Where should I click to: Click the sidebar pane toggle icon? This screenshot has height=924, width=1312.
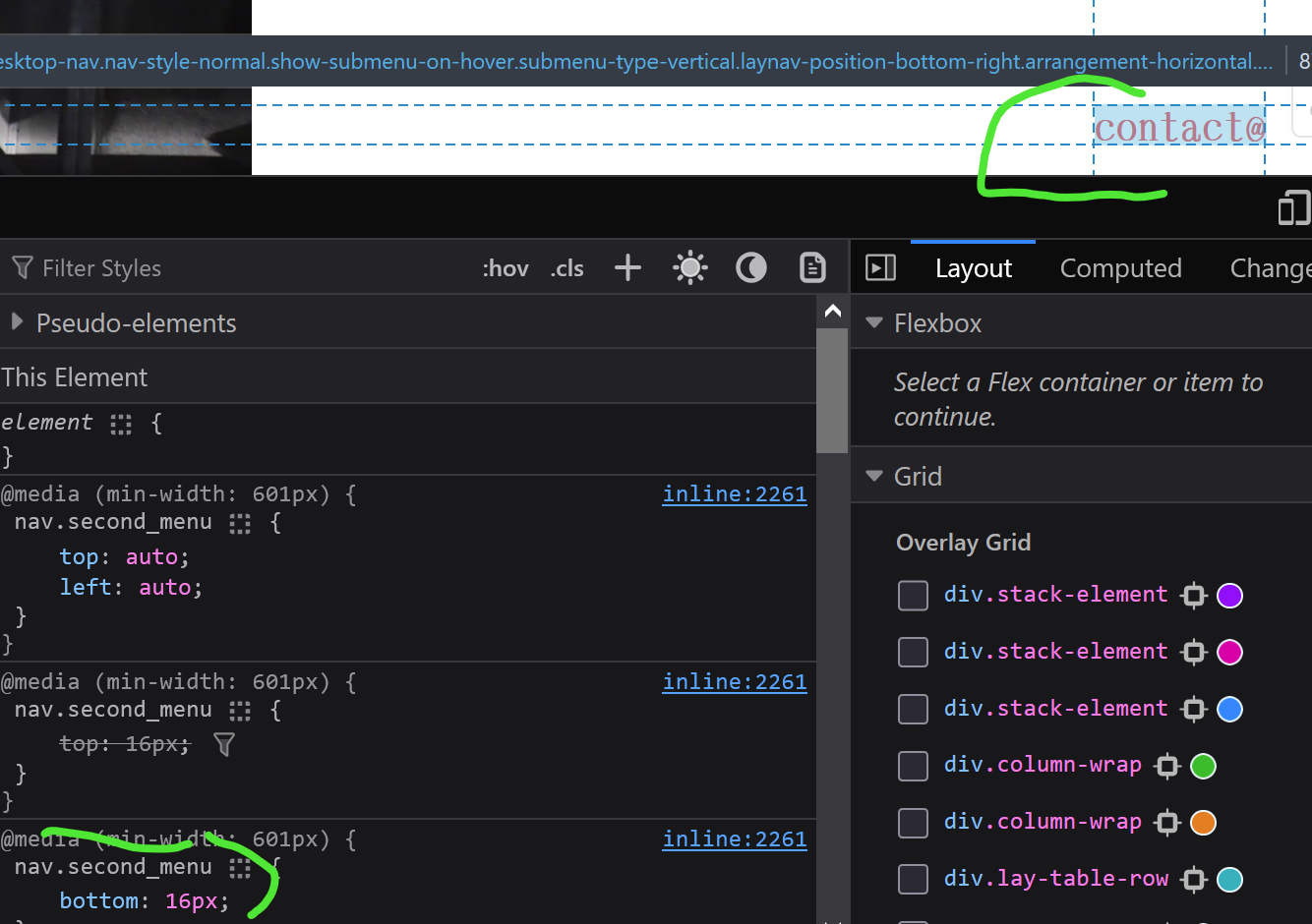coord(880,268)
